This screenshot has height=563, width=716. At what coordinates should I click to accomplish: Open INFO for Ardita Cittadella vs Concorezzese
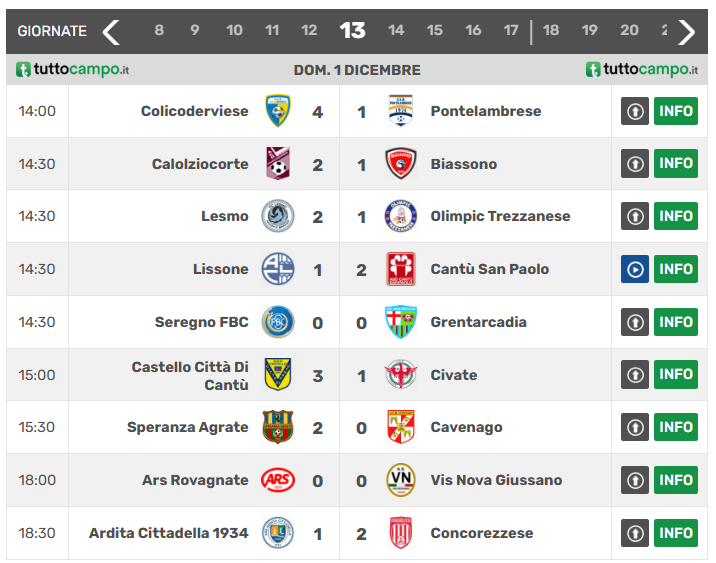pos(676,533)
